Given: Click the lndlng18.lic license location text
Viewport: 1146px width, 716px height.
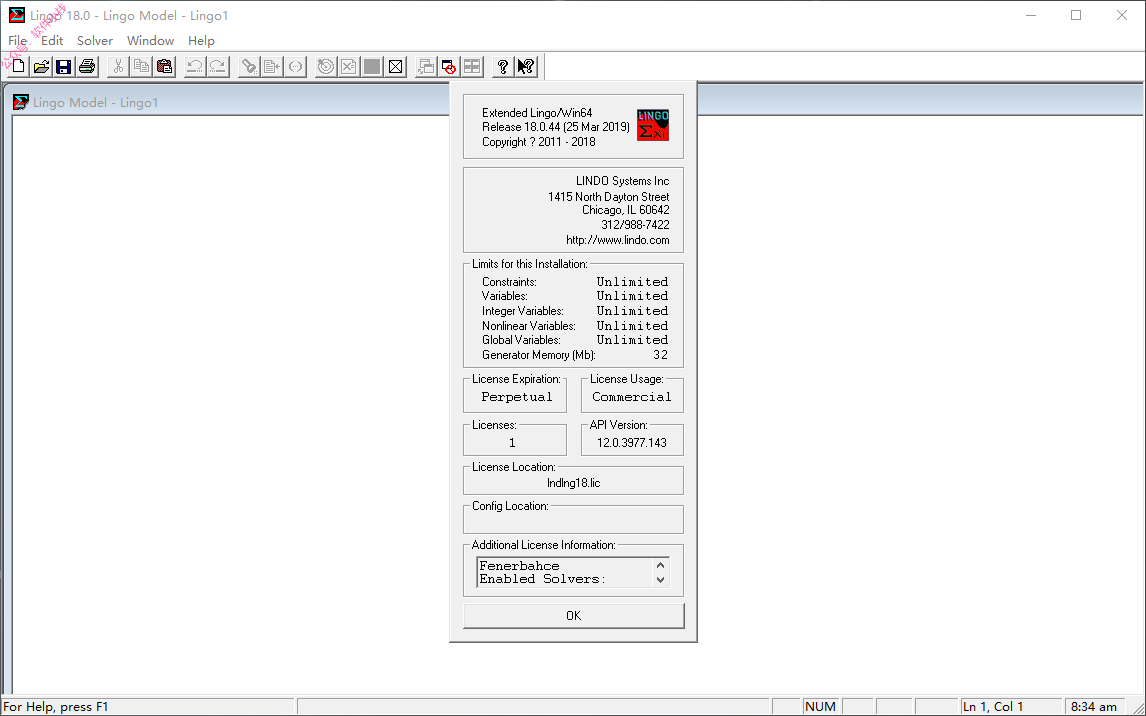Looking at the screenshot, I should pos(574,483).
